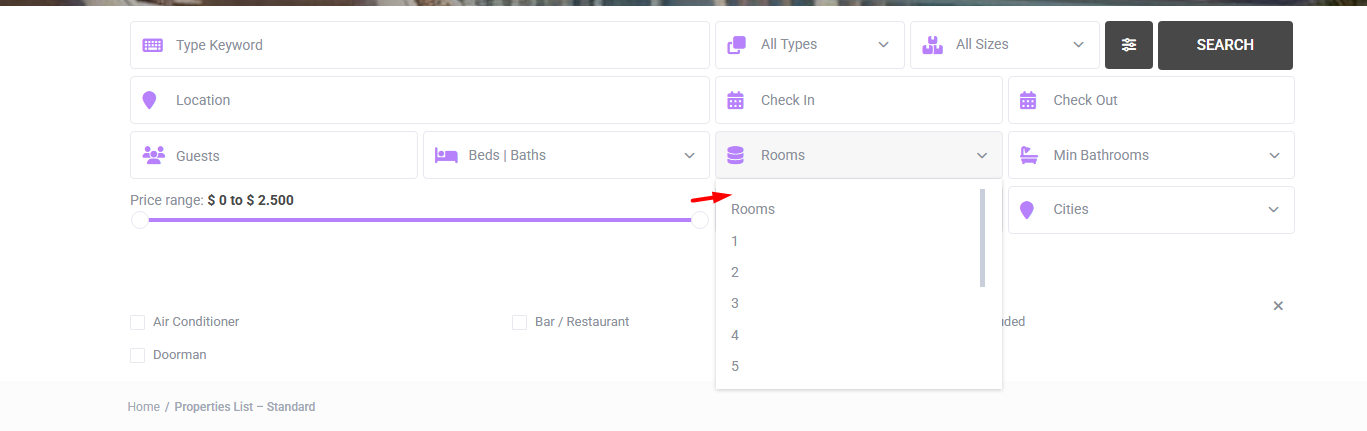
Task: Close the amenities panel with X
Action: pyautogui.click(x=1278, y=305)
